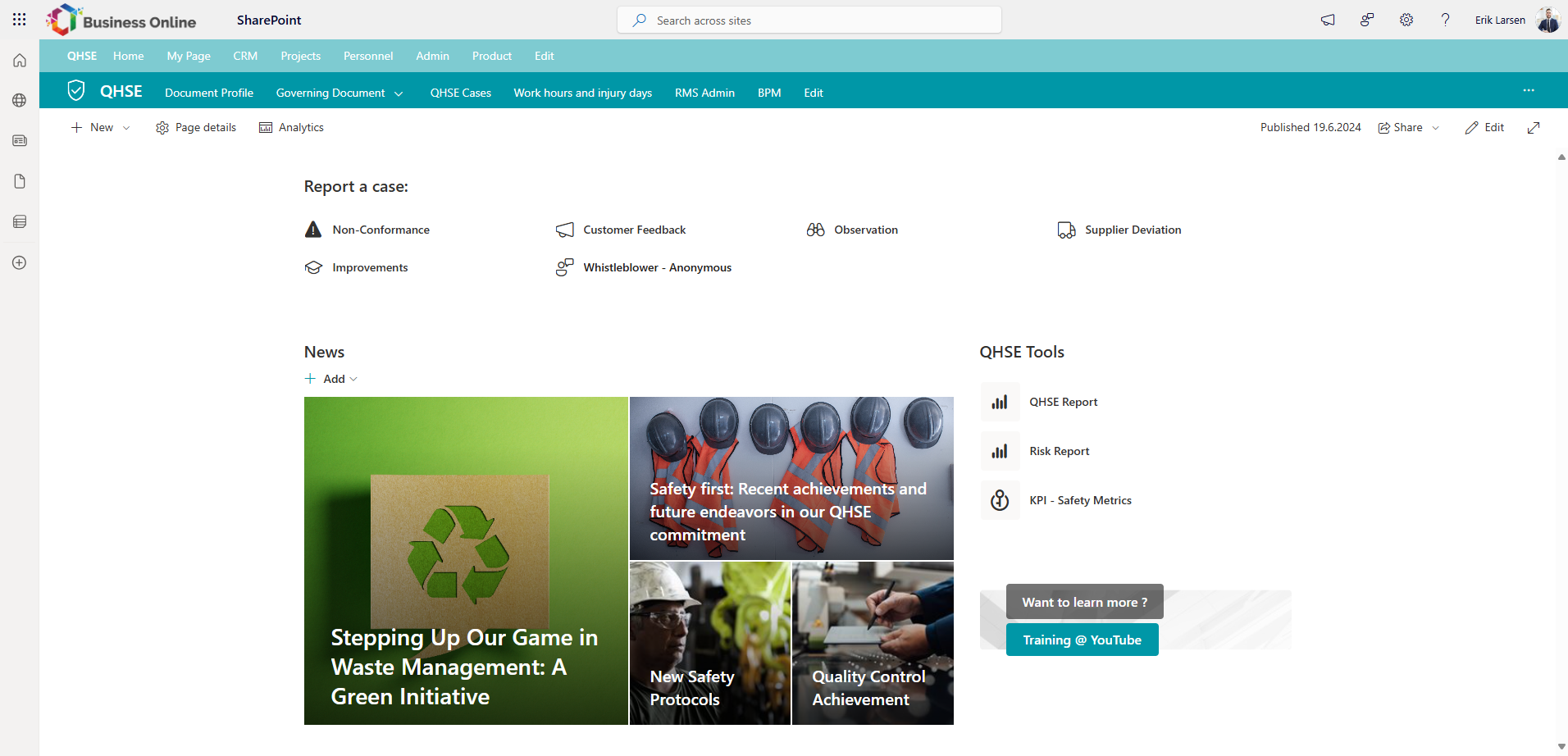This screenshot has width=1568, height=756.
Task: Click the Want to learn more ? banner
Action: pyautogui.click(x=1085, y=602)
